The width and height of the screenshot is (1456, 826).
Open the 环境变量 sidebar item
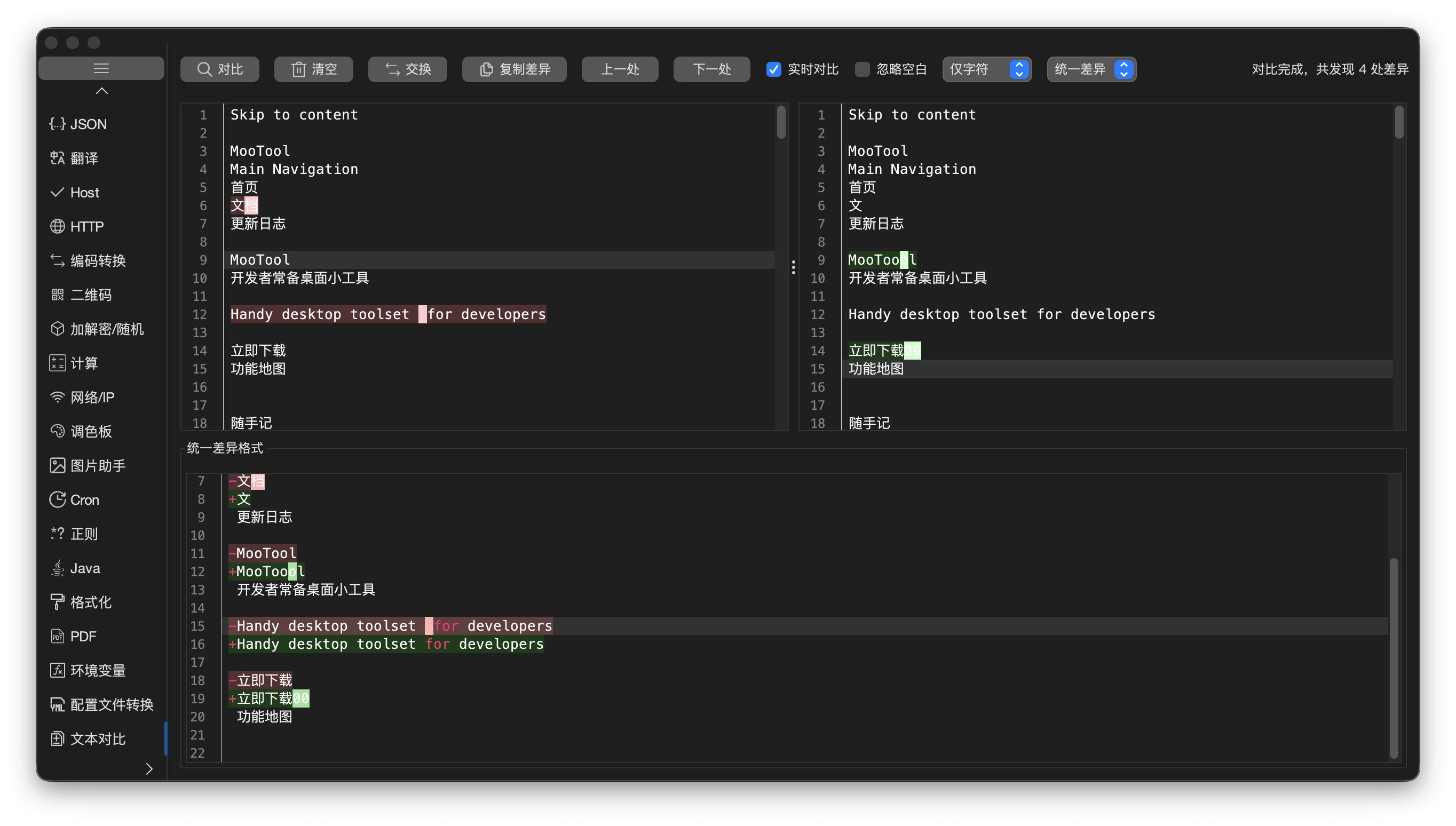(98, 671)
